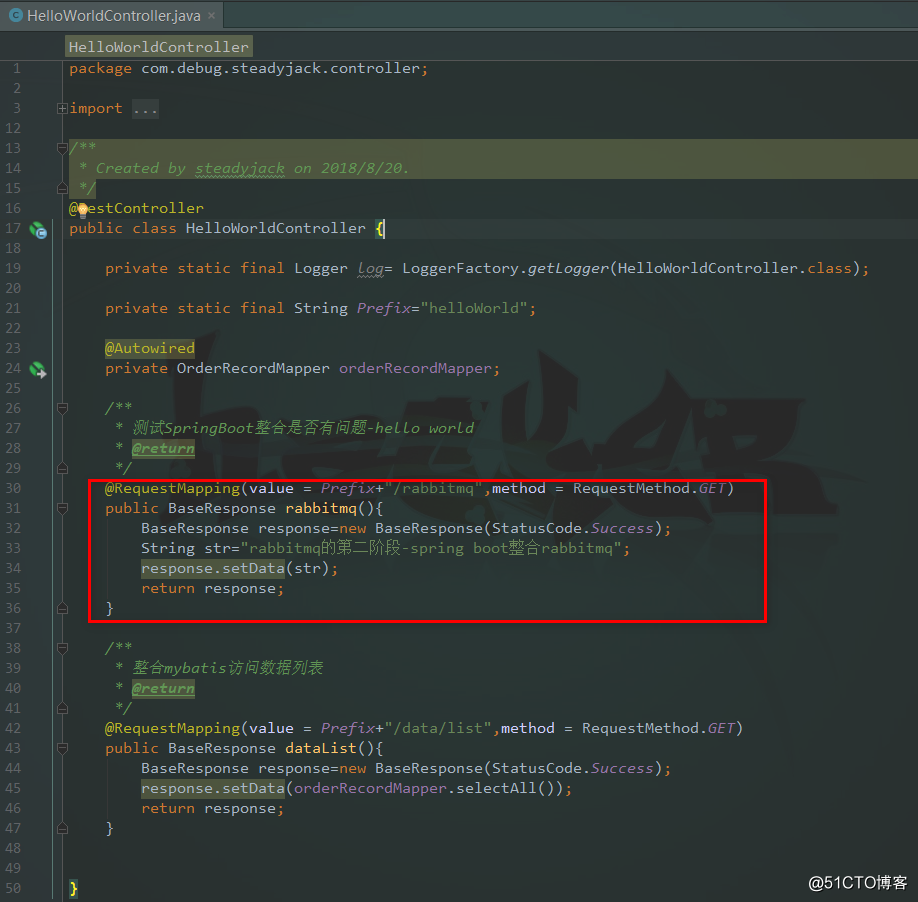Viewport: 918px width, 902px height.
Task: Click the "/rabbitmq" mapping path string
Action: [x=433, y=488]
